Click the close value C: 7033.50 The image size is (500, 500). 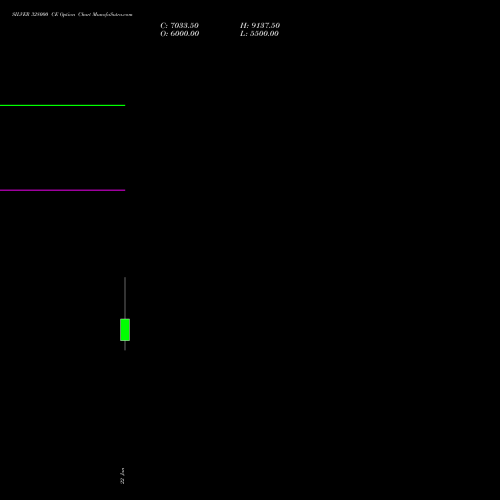(179, 26)
